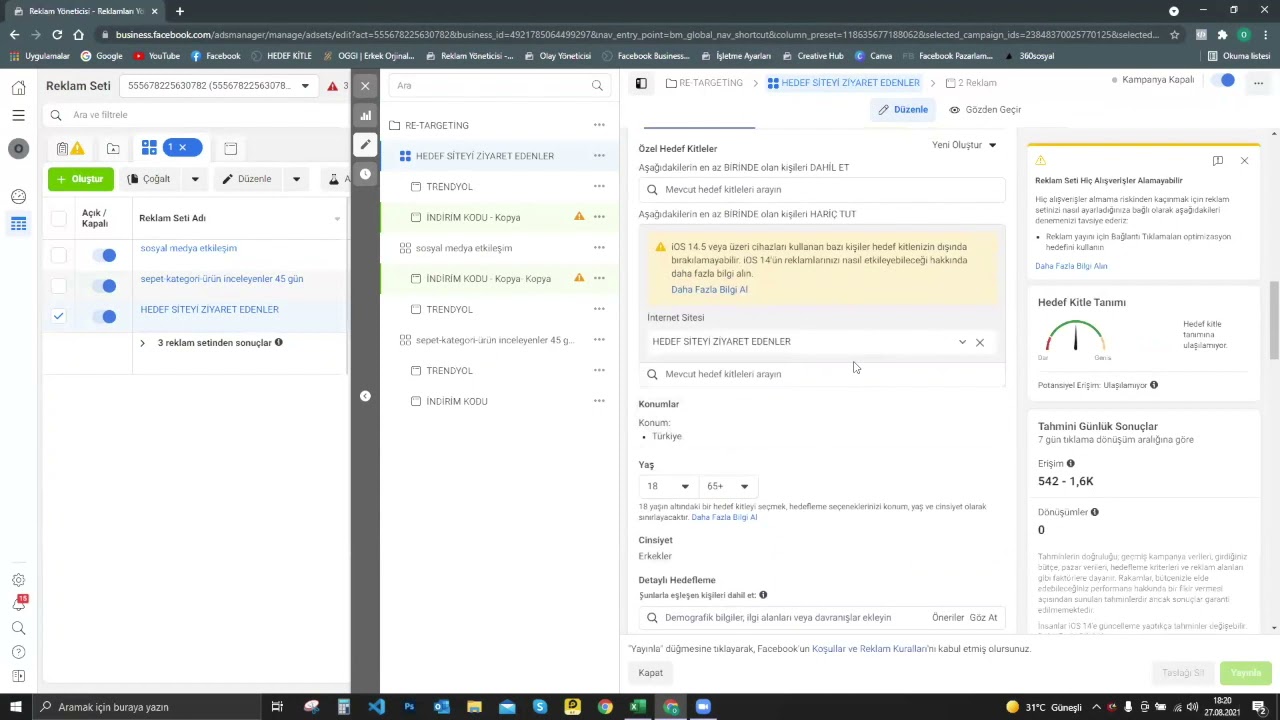Open the info icon next to Erişim
The height and width of the screenshot is (720, 1280).
pyautogui.click(x=1071, y=464)
